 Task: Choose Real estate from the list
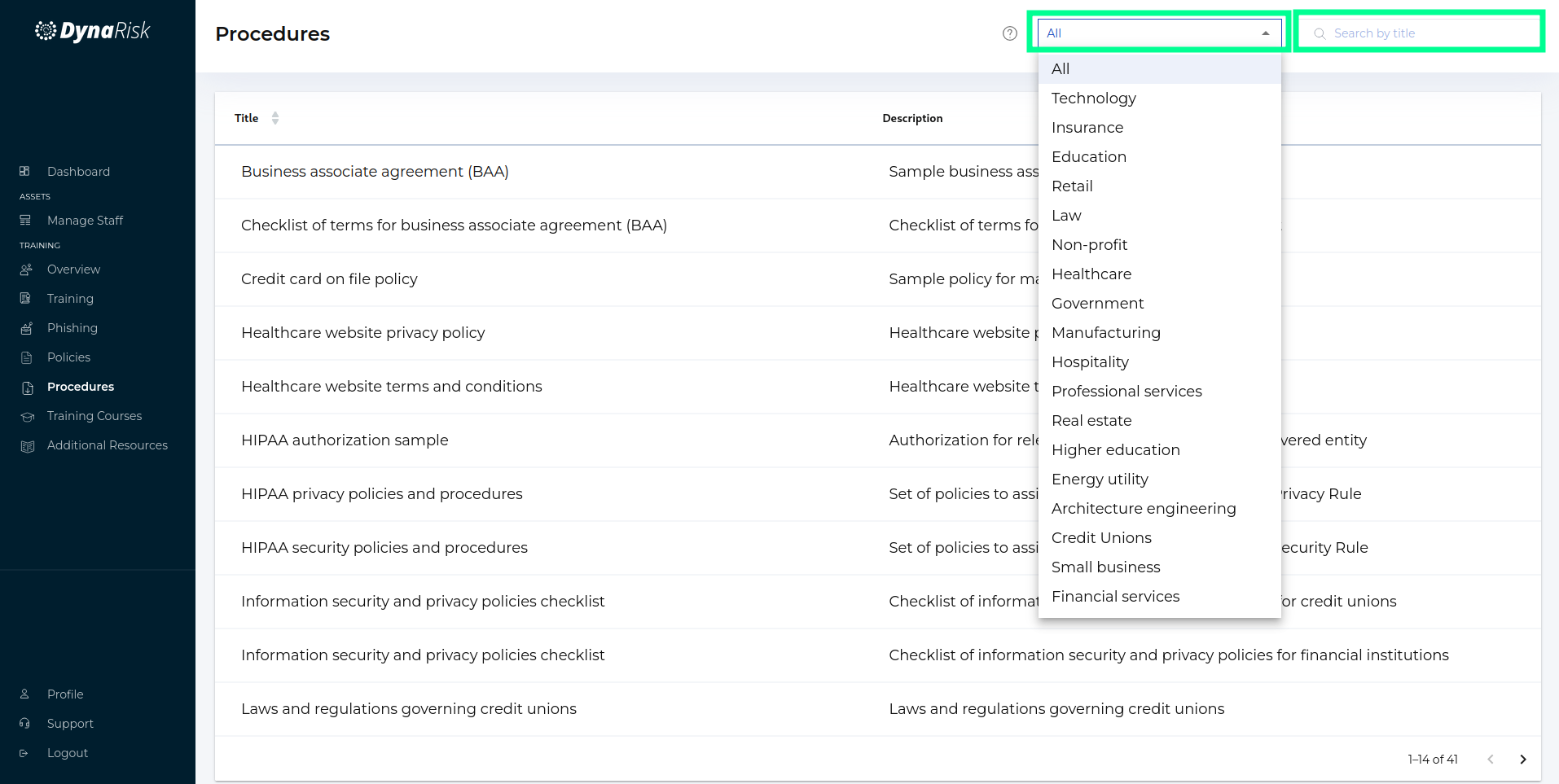point(1160,421)
